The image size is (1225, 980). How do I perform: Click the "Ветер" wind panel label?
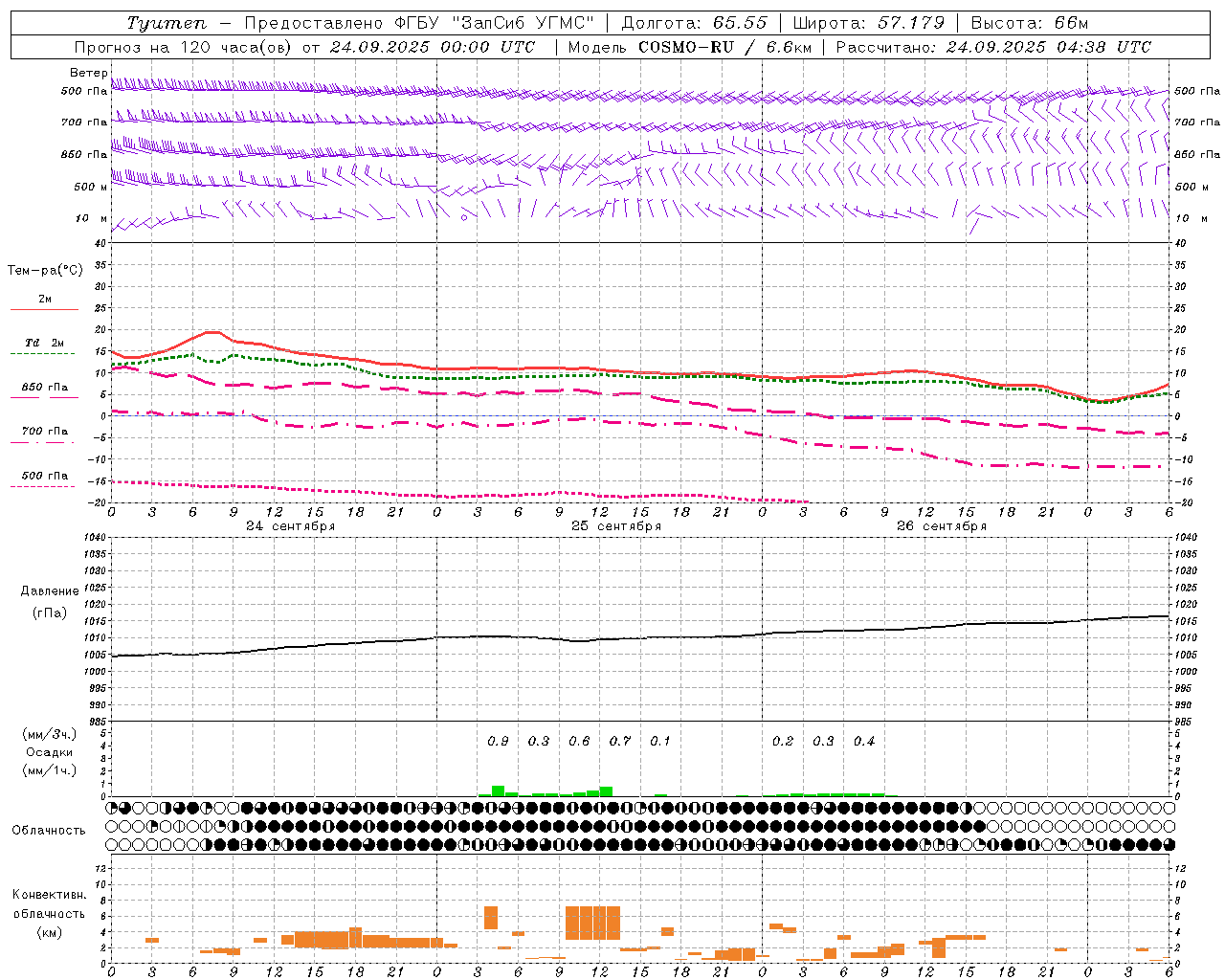coord(88,73)
